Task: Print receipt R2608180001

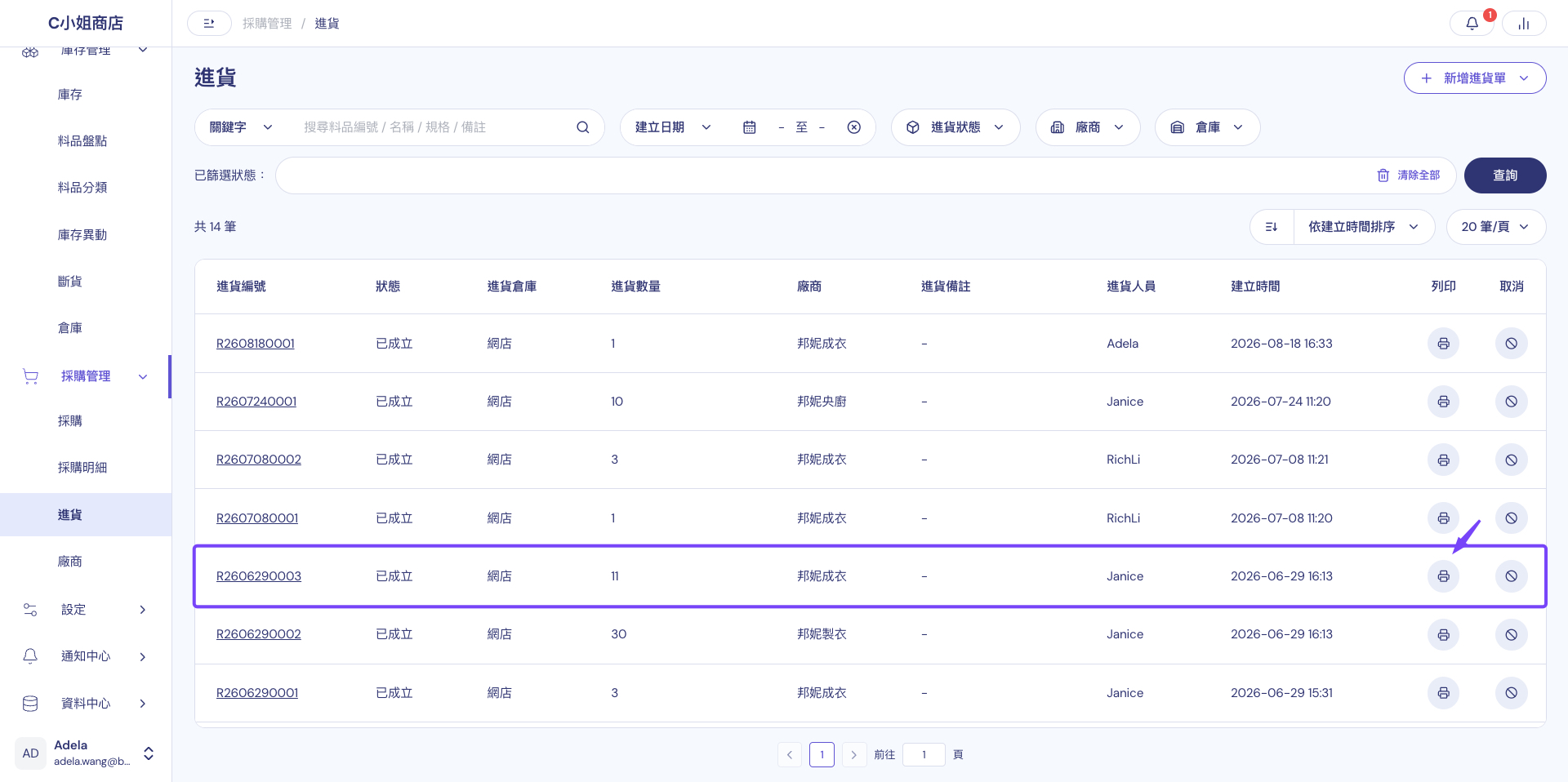Action: point(1443,344)
